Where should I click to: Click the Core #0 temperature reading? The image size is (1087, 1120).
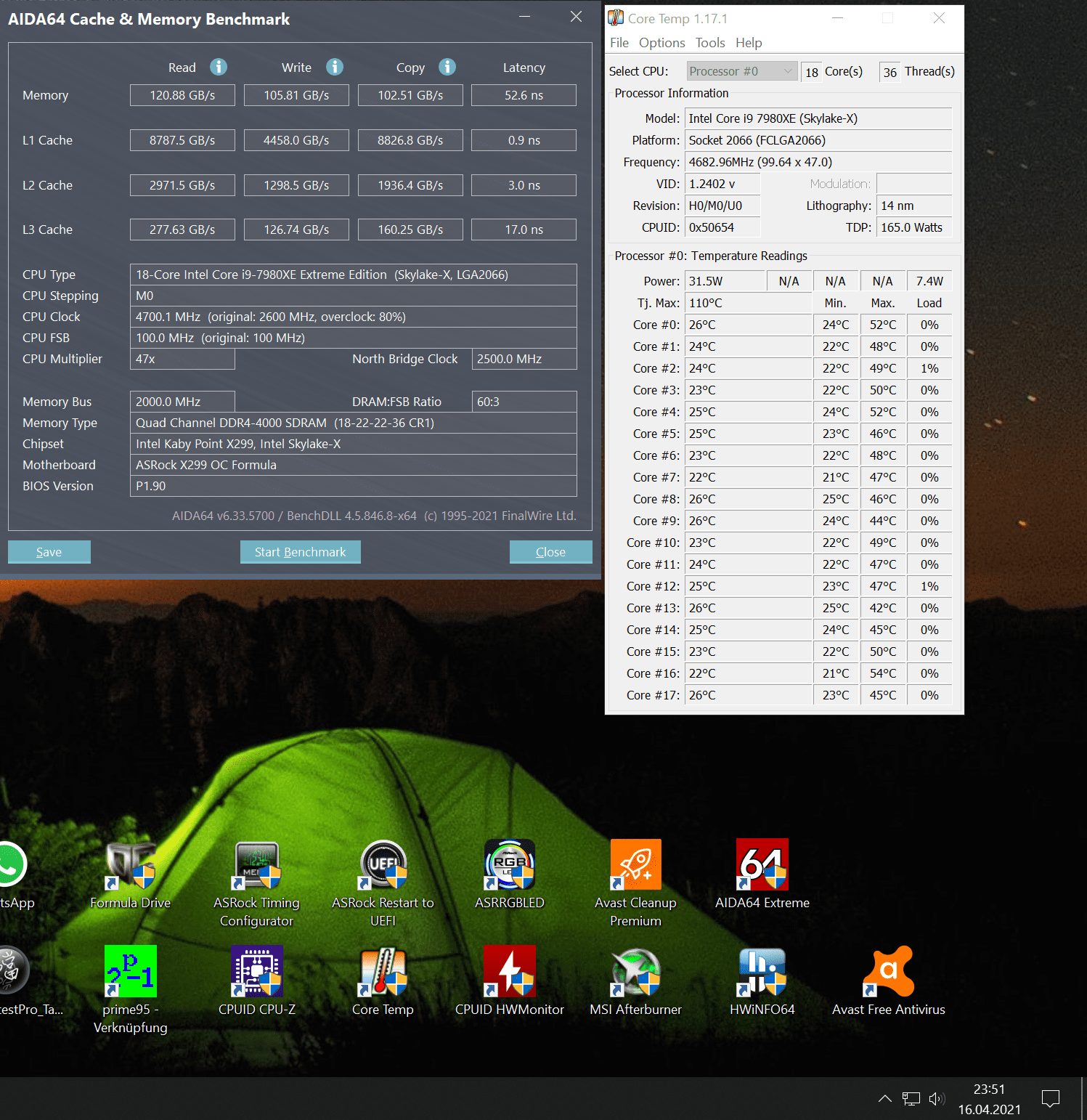(748, 325)
